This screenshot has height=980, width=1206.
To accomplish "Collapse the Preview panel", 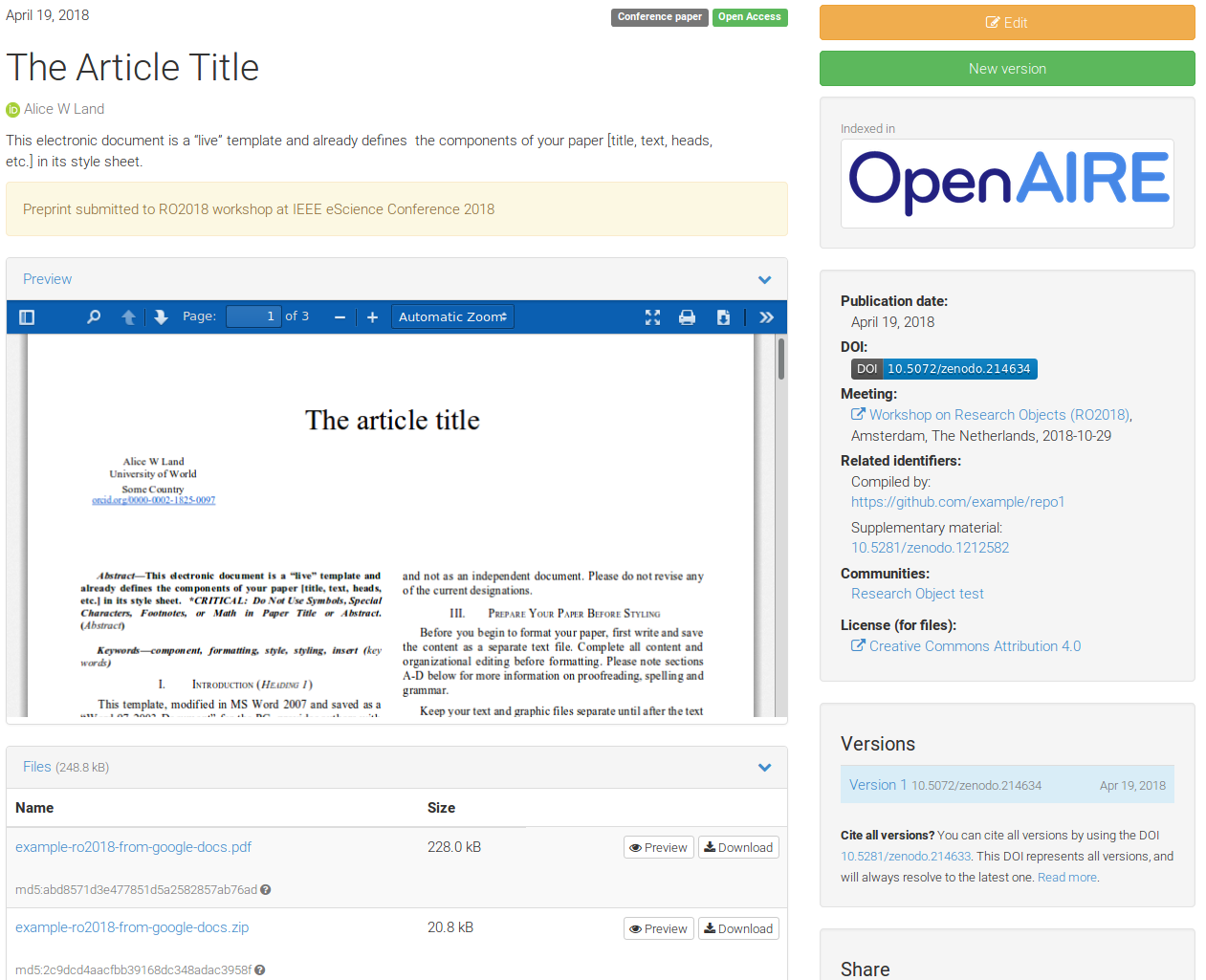I will pos(764,280).
